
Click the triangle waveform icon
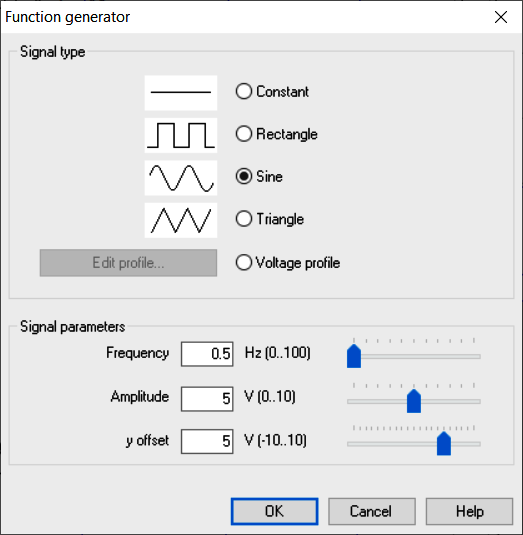(181, 220)
